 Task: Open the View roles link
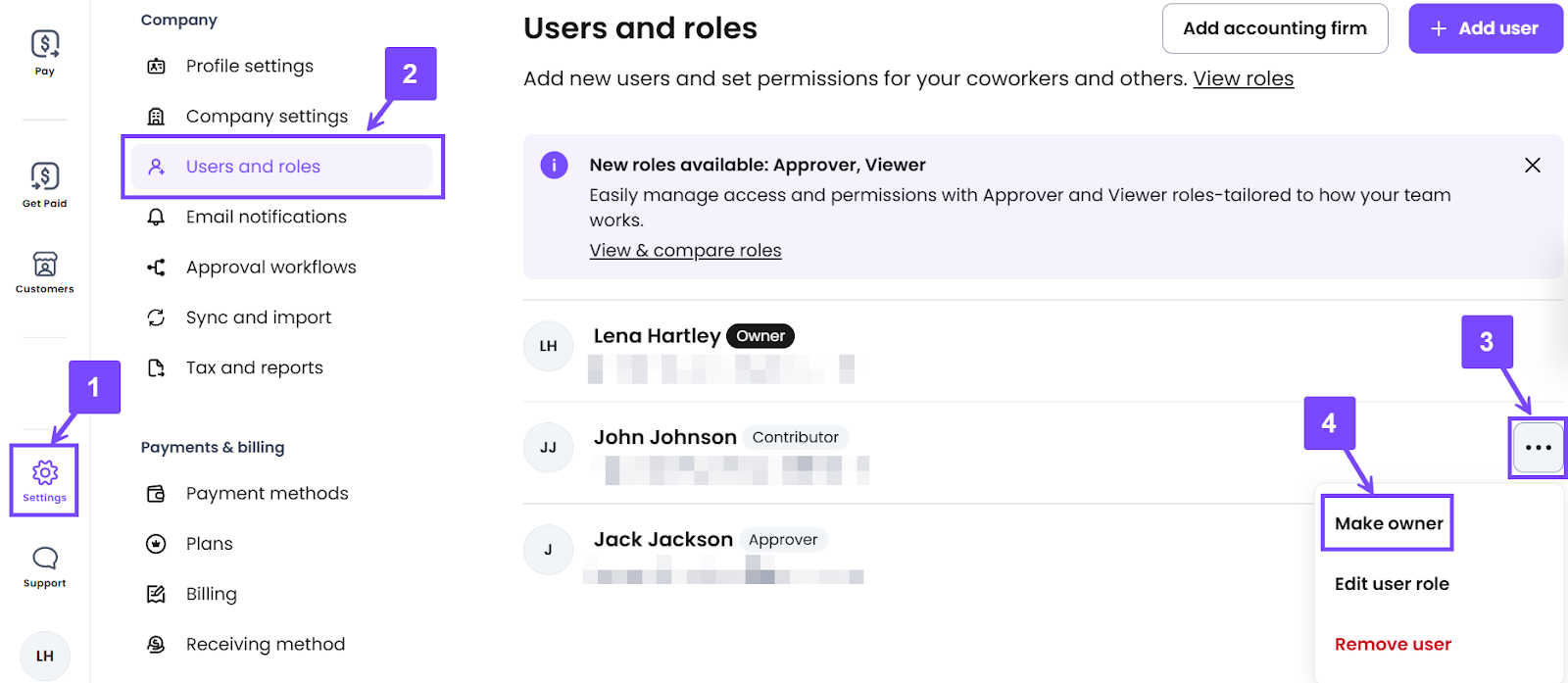(x=1243, y=78)
